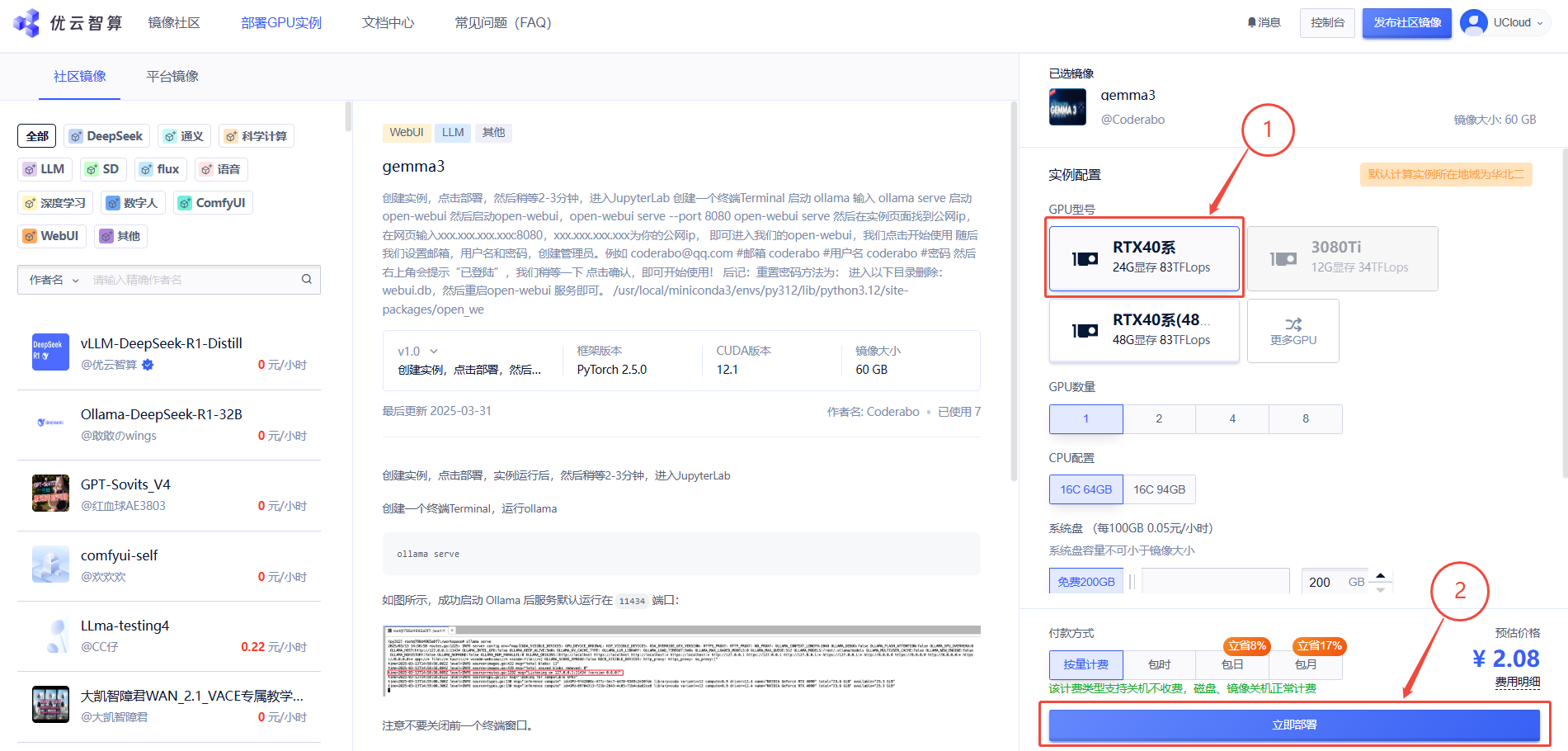The image size is (1568, 751).
Task: Increase system disk size with up arrow
Action: pos(1380,575)
